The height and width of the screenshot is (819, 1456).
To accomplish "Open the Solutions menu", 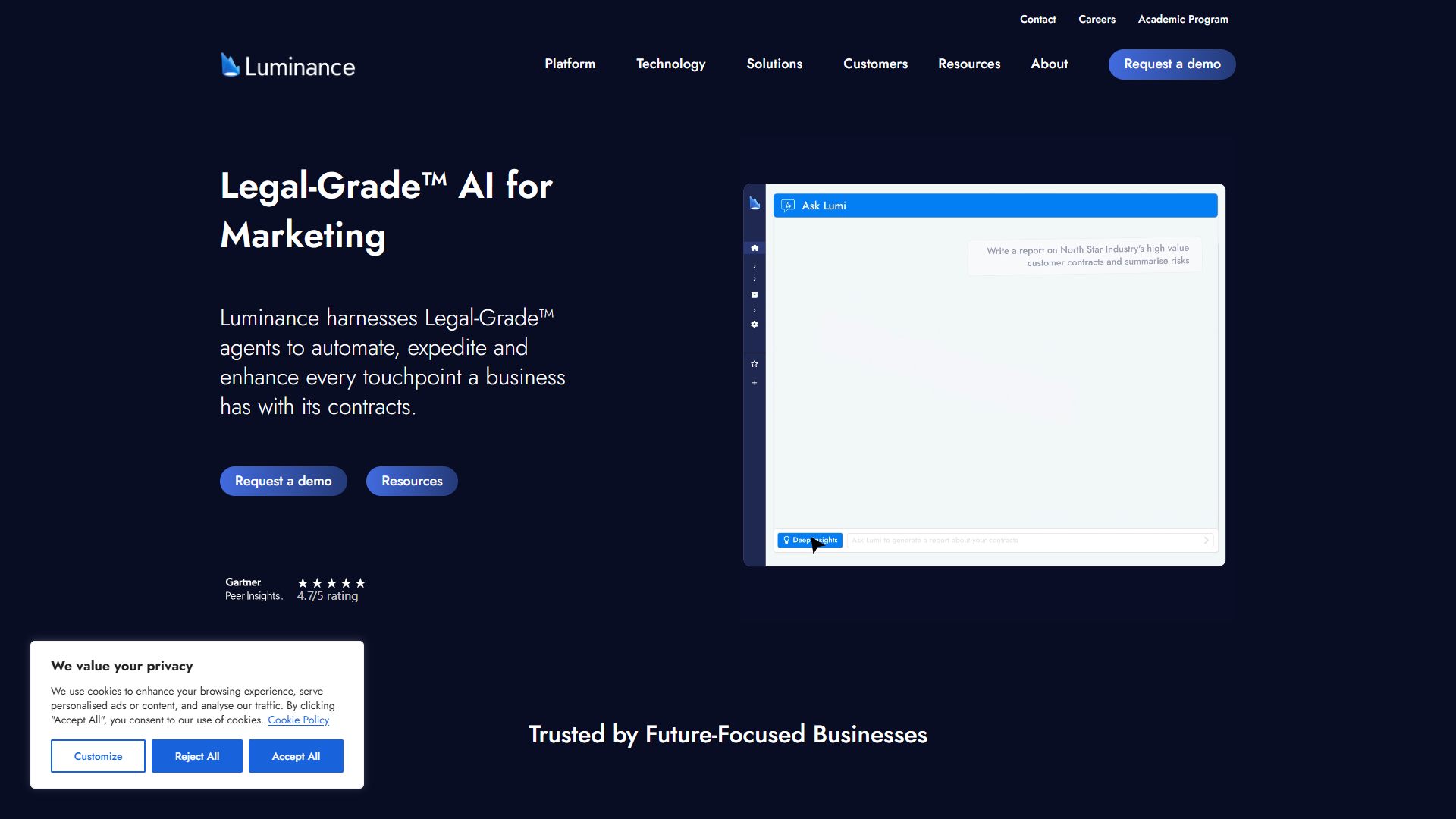I will point(774,64).
